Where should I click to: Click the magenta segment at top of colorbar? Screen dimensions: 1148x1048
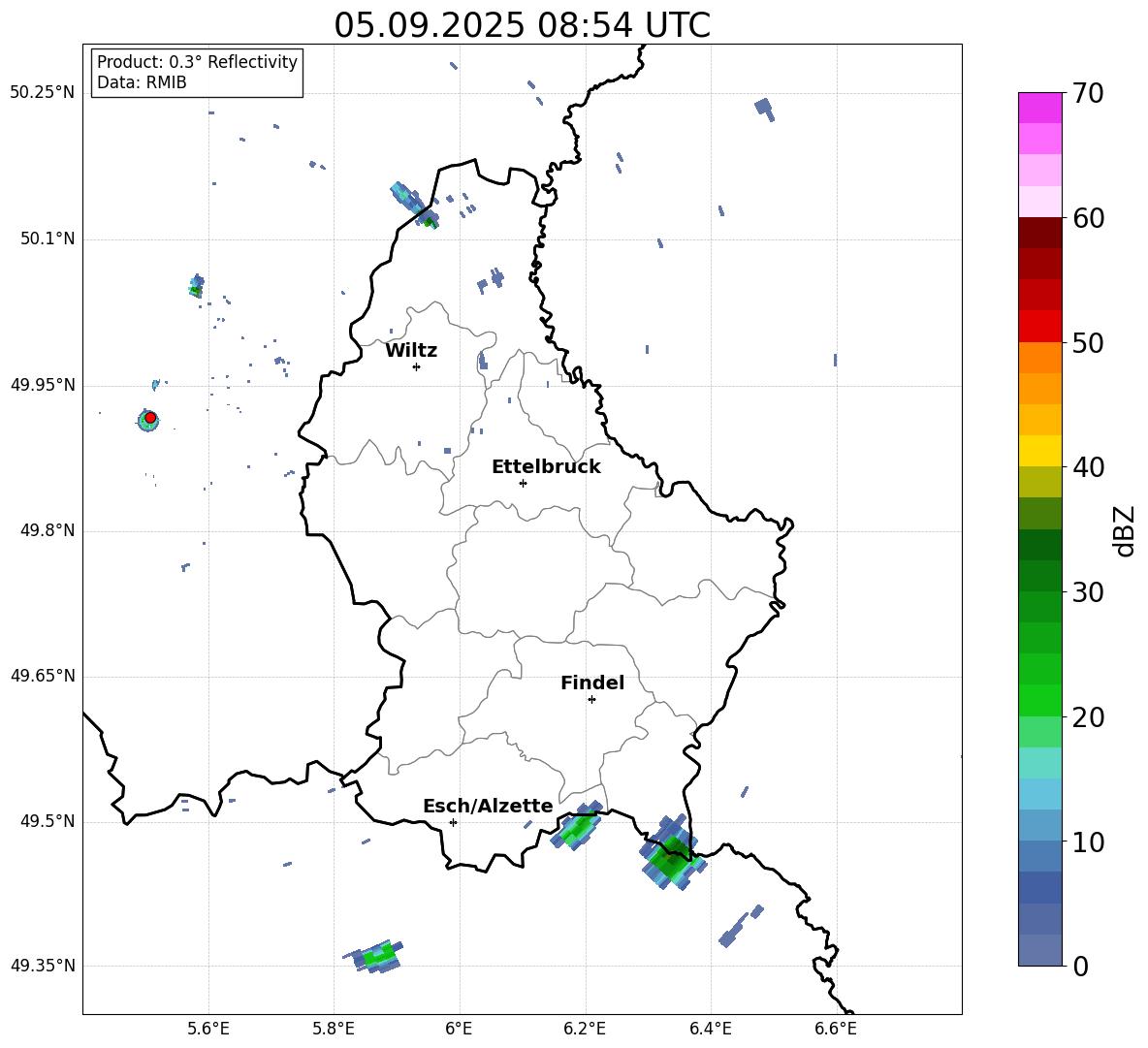point(1039,108)
